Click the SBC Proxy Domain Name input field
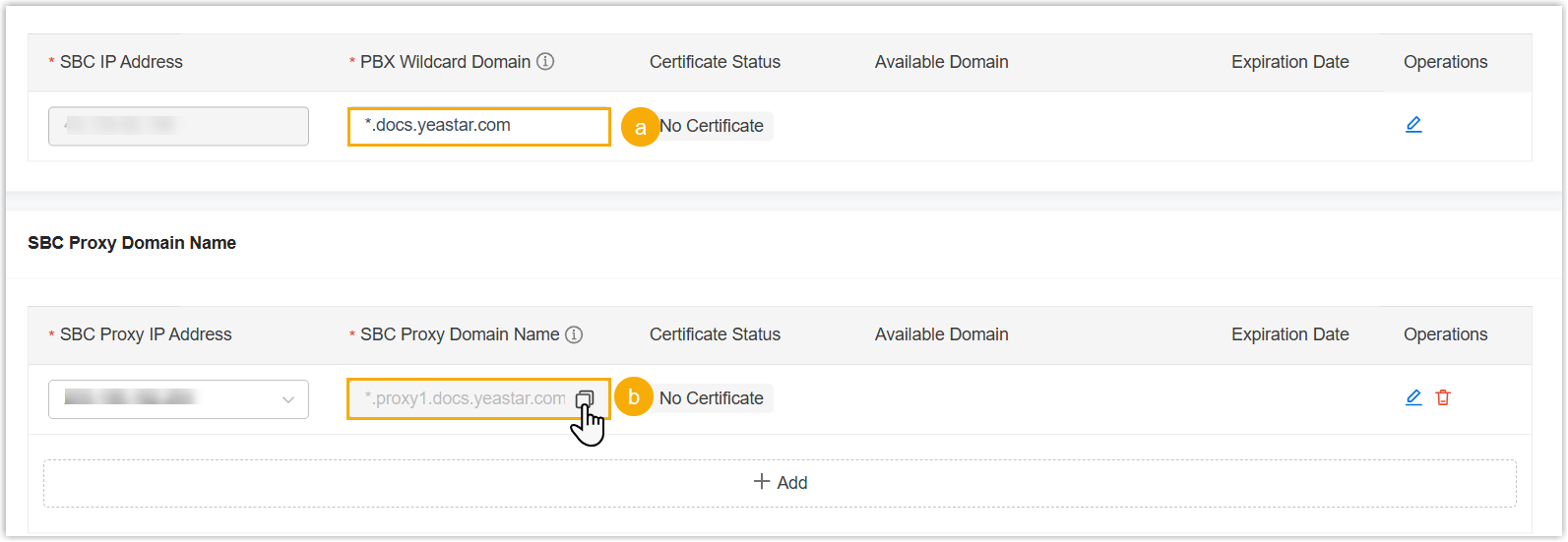Image resolution: width=1568 pixels, height=542 pixels. [x=465, y=398]
